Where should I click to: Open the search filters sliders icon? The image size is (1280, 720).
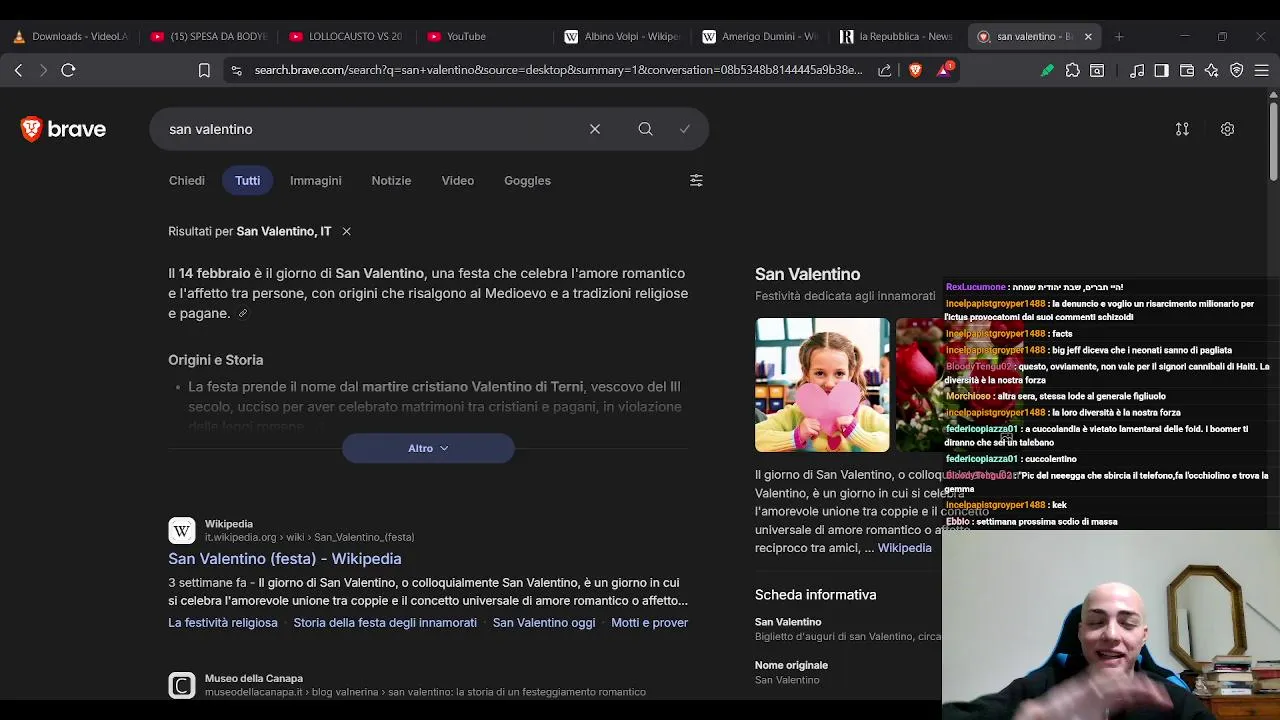pyautogui.click(x=696, y=181)
